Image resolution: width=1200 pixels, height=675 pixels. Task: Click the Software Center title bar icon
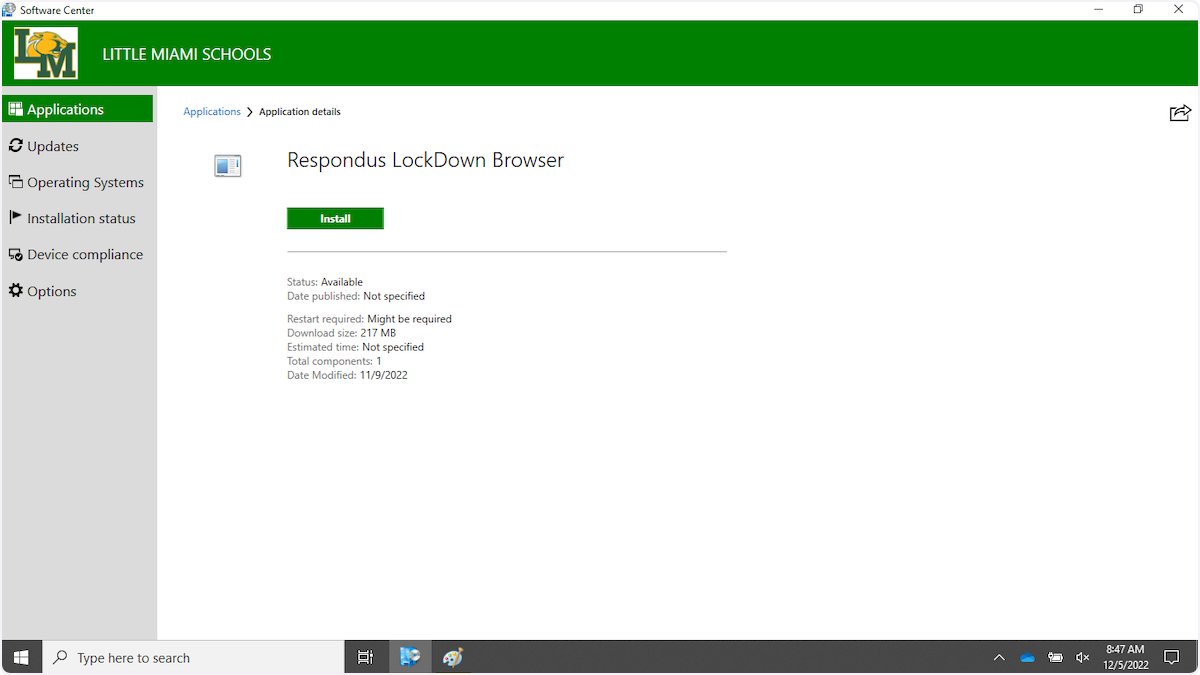[9, 10]
